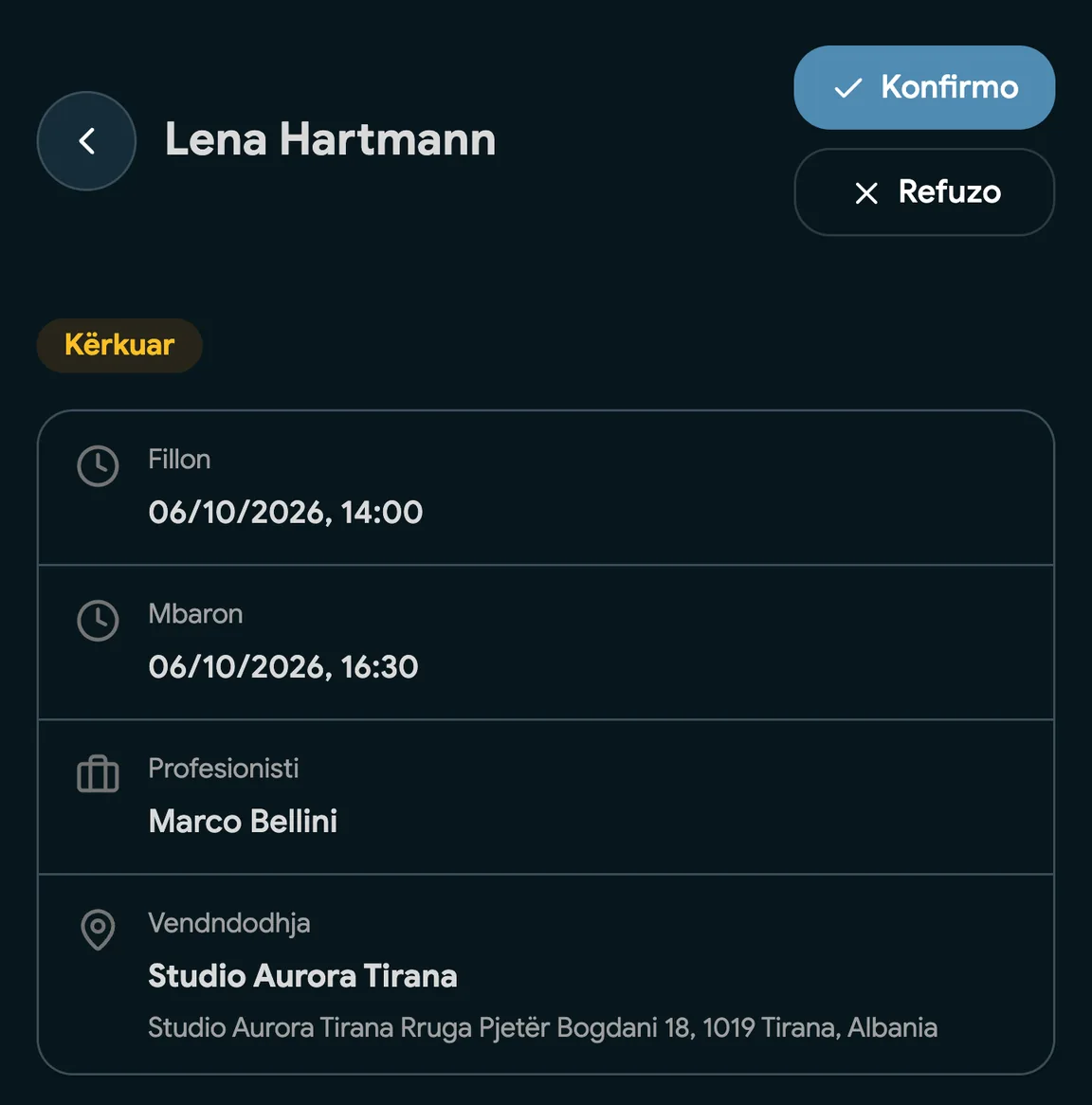Go back using the left chevron button
Image resolution: width=1092 pixels, height=1105 pixels.
click(86, 141)
